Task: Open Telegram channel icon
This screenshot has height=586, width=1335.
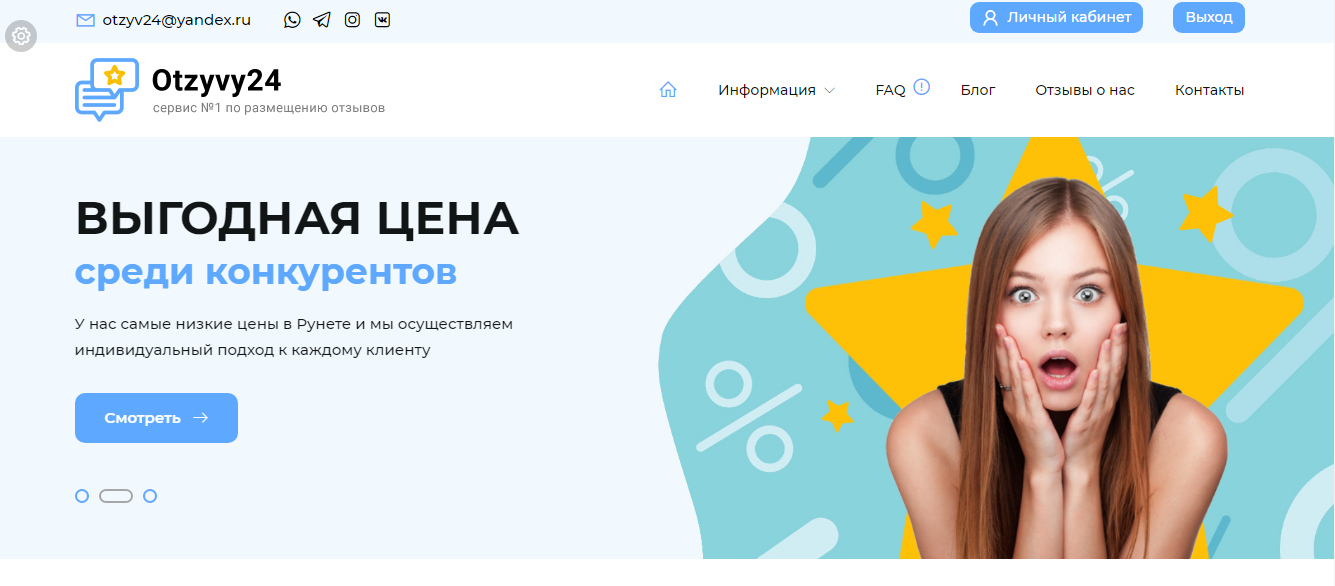Action: tap(322, 19)
